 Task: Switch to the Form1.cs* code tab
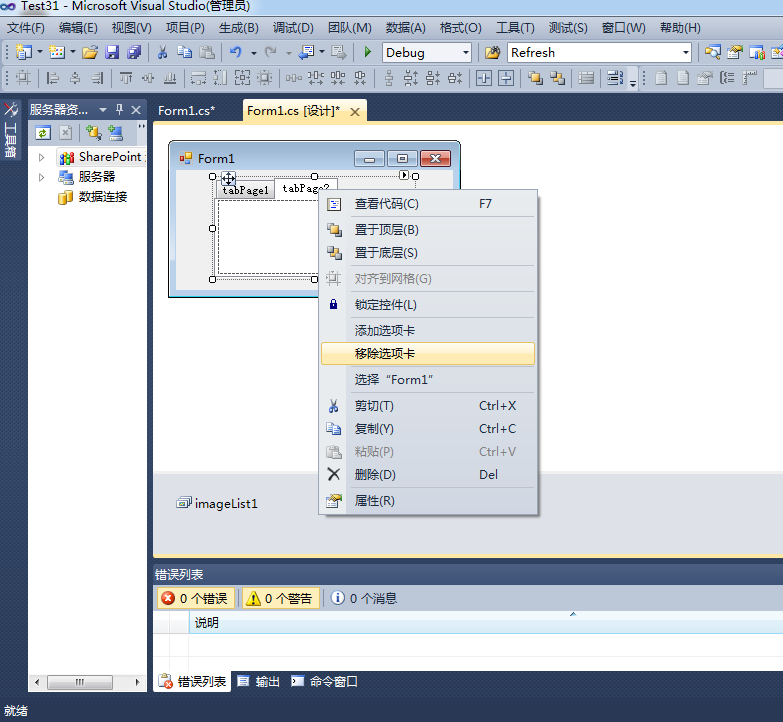point(187,110)
